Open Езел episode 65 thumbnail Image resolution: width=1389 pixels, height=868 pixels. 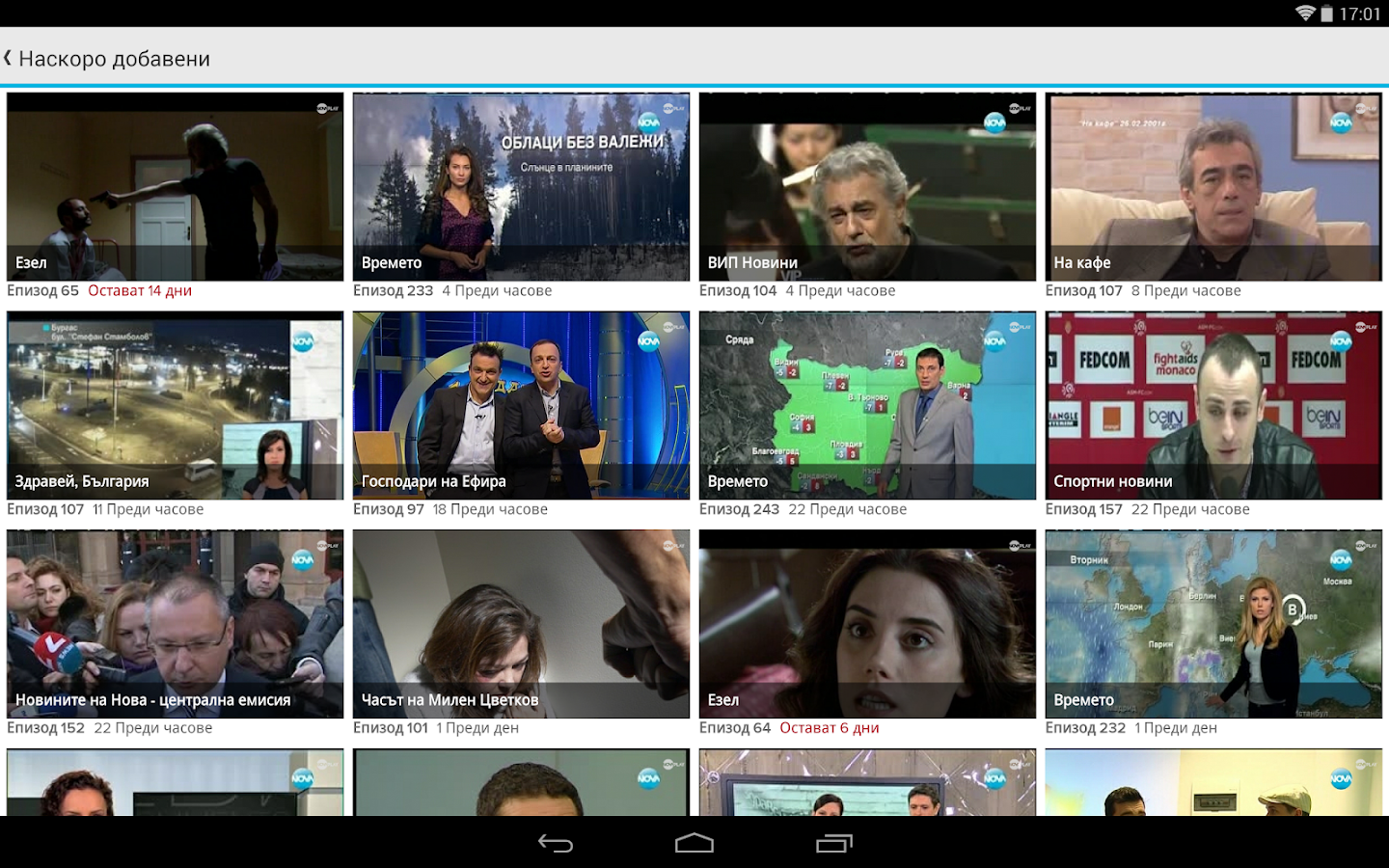tap(175, 187)
